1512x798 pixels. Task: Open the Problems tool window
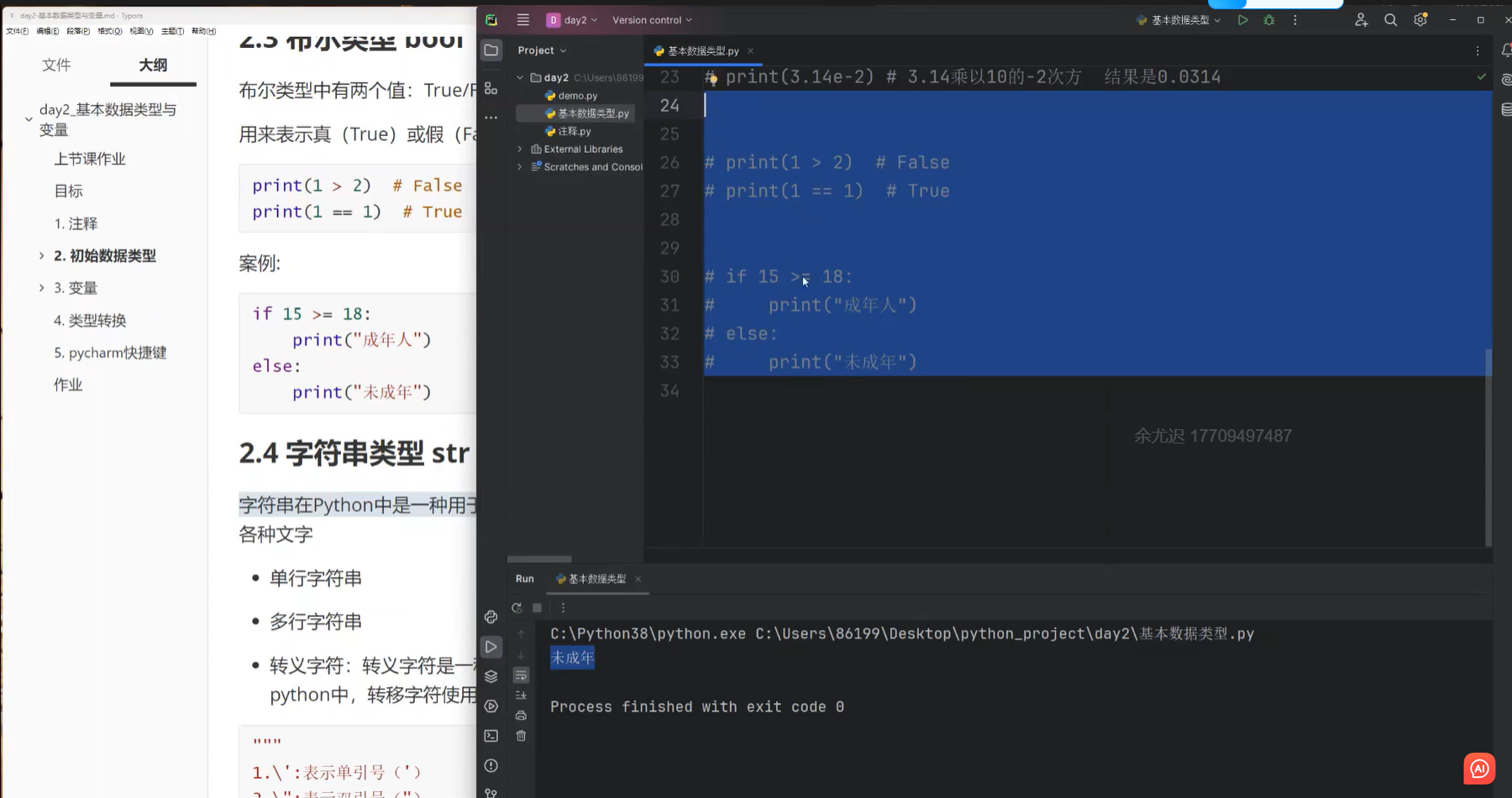[x=491, y=765]
